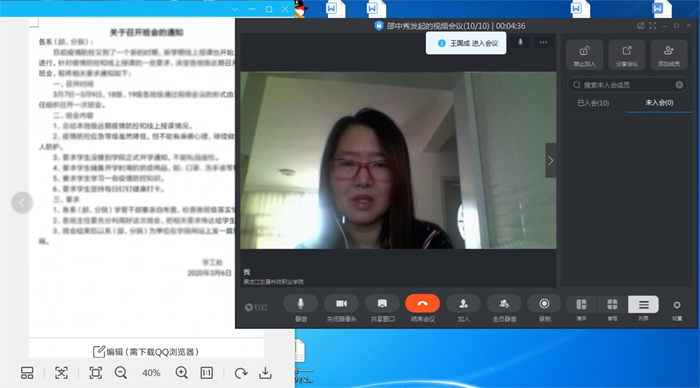Click the 加人 add person icon
The image size is (700, 388).
(x=463, y=304)
